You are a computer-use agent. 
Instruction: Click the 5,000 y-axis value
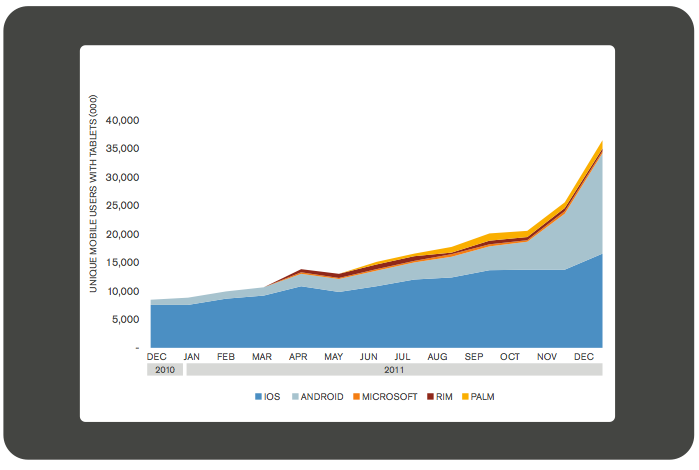pyautogui.click(x=125, y=320)
